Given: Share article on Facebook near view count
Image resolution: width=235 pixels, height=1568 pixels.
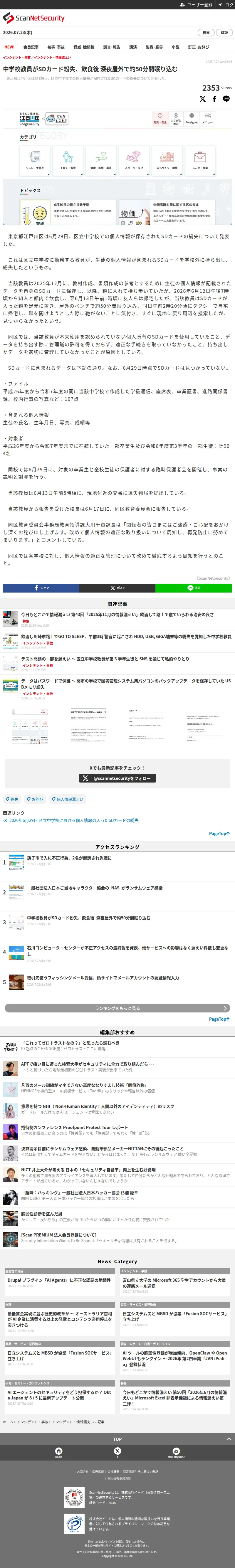Looking at the screenshot, I should pos(214,99).
